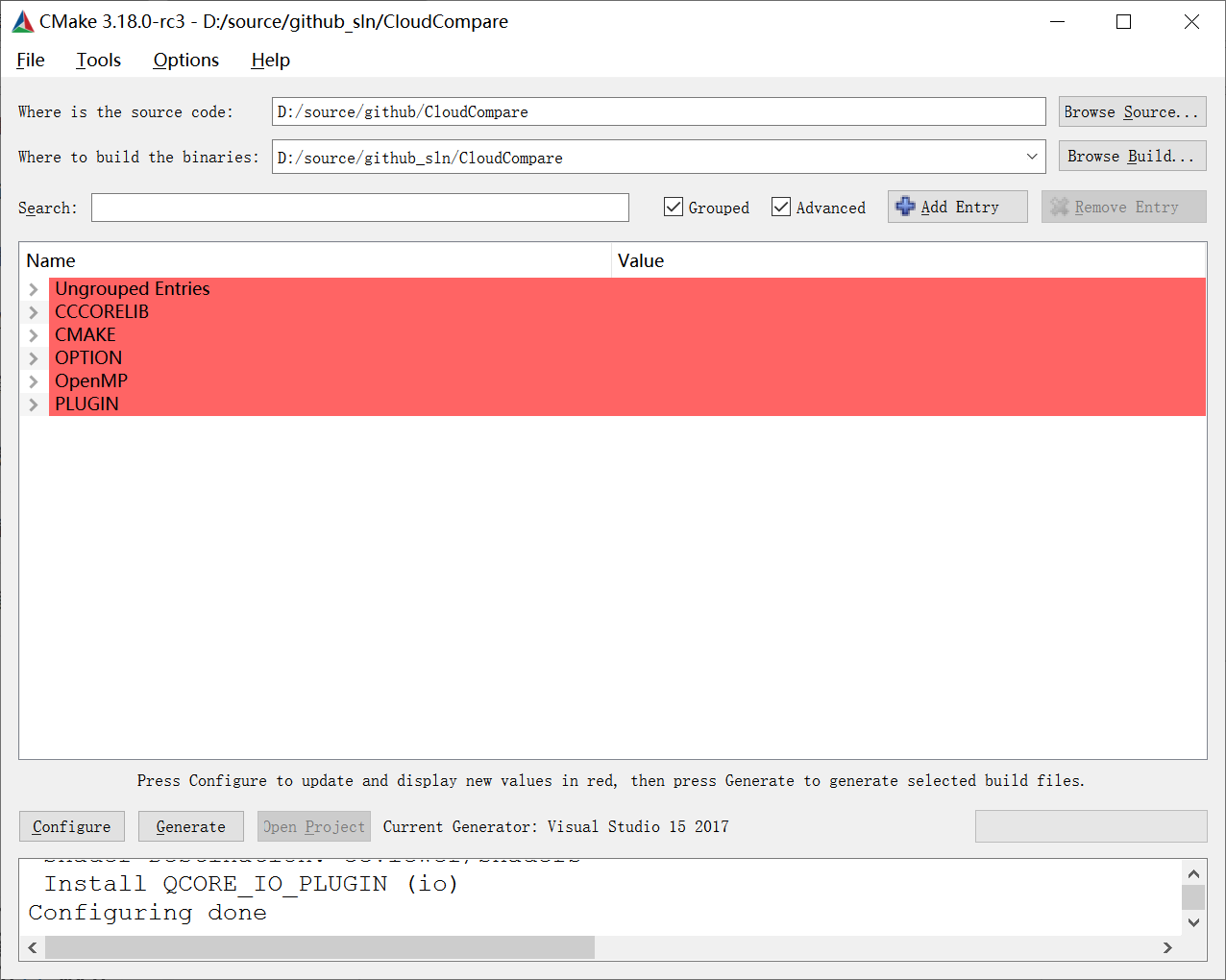Expand the OpenMP group
This screenshot has height=980, width=1226.
click(x=33, y=380)
